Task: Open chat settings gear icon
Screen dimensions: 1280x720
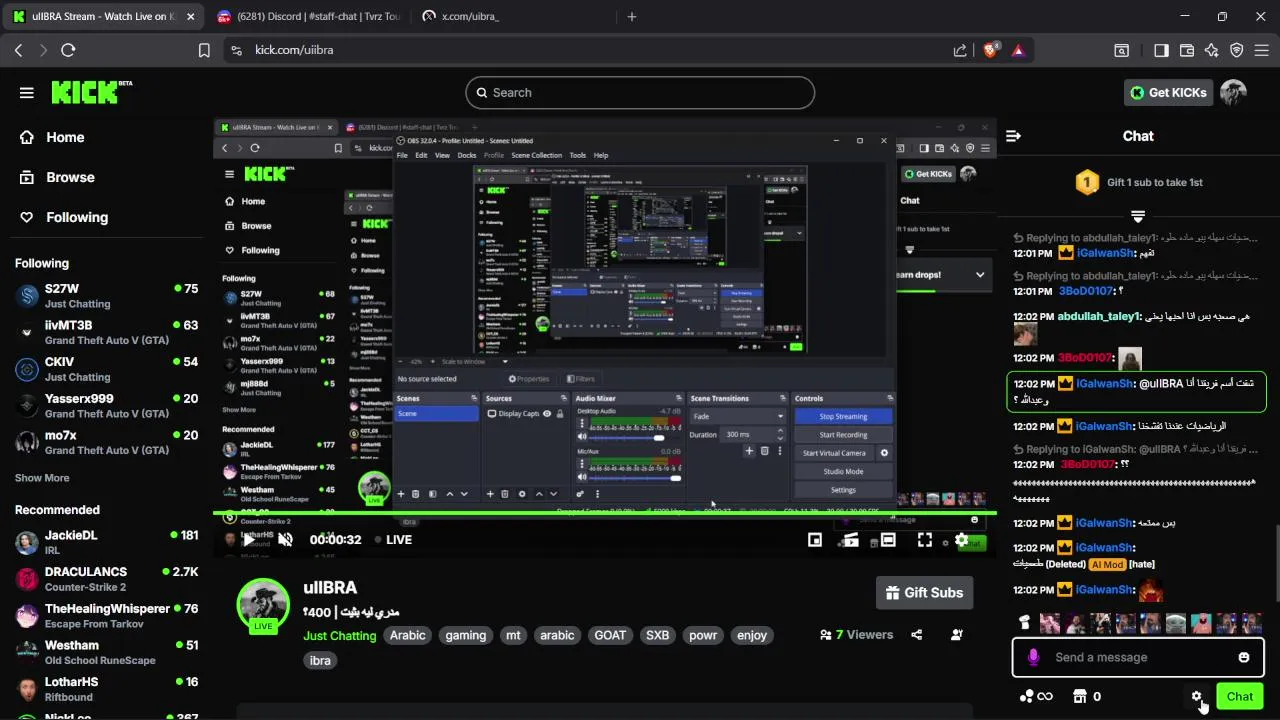Action: pyautogui.click(x=1196, y=696)
